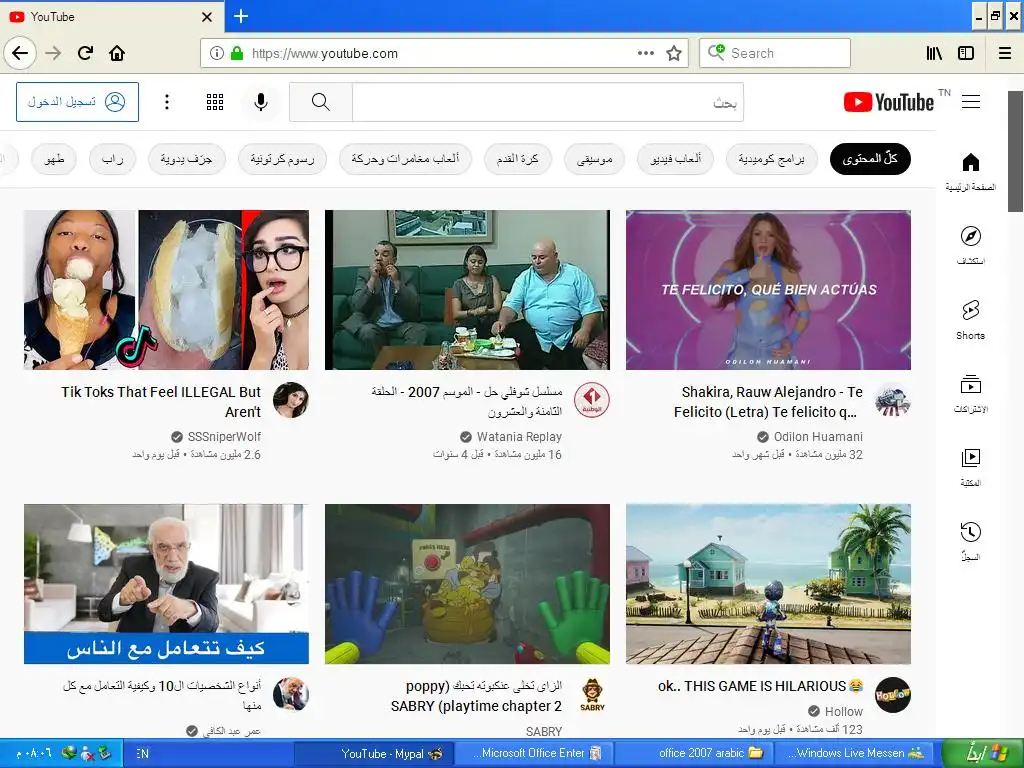Click the green padlock security icon
The image size is (1024, 768).
click(237, 54)
